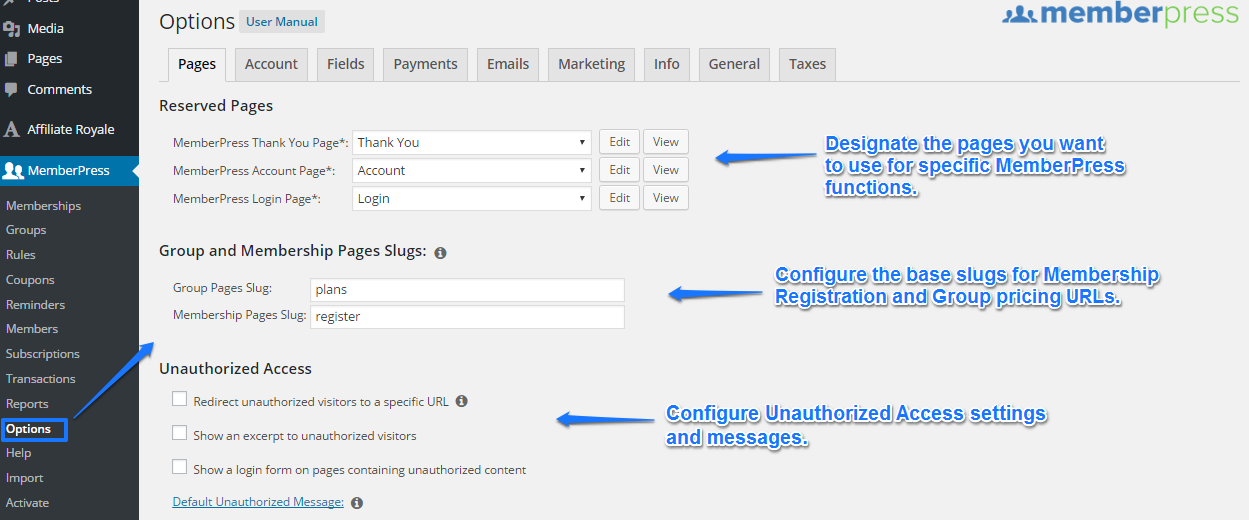Click Edit for the Account page
This screenshot has height=520, width=1249.
(620, 170)
